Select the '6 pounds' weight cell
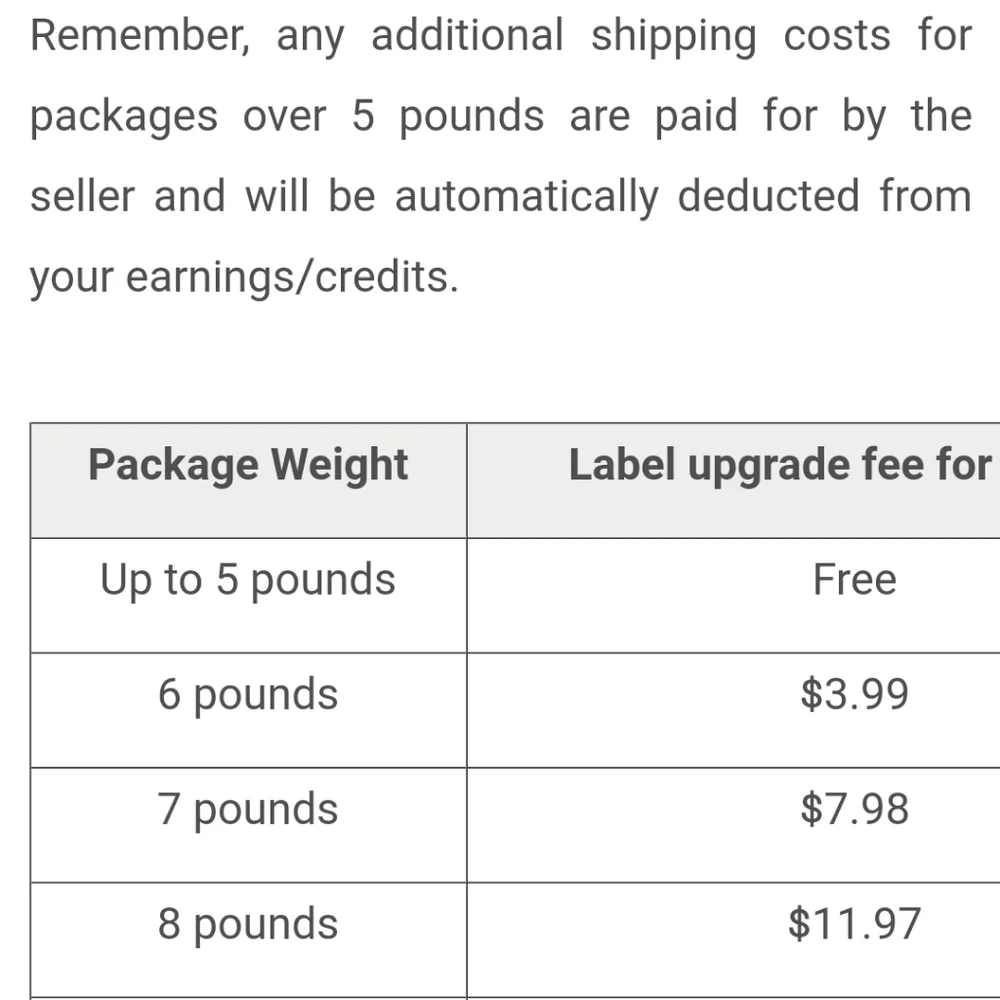1000x1000 pixels. click(x=248, y=710)
